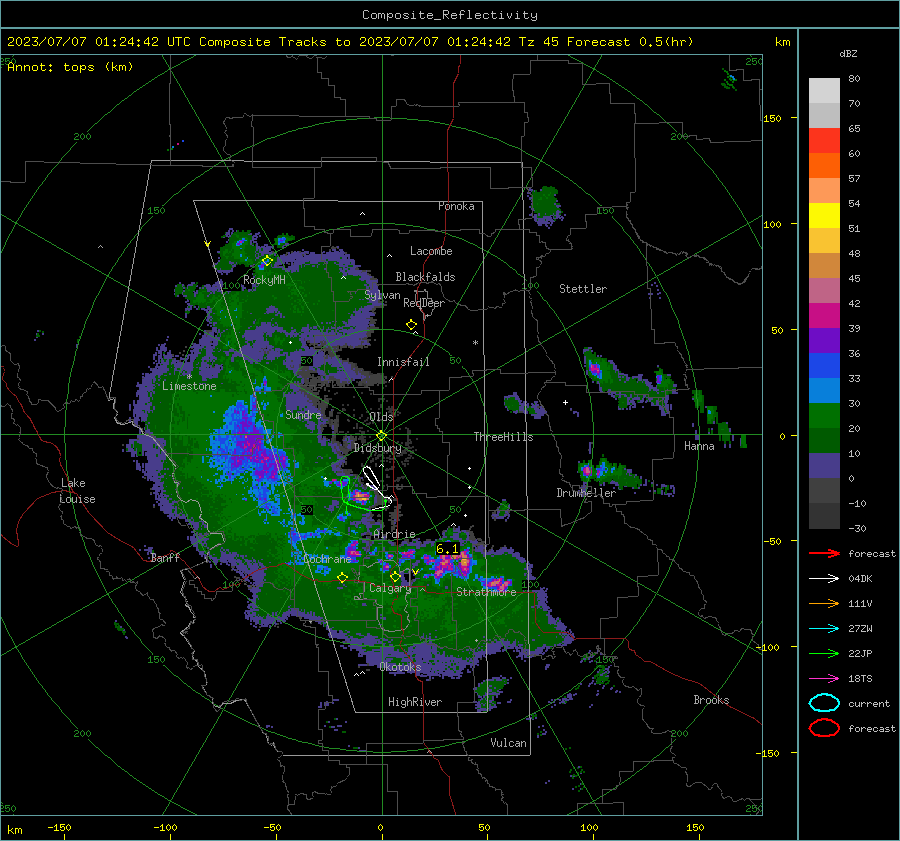
Task: Select the orange 111V arrow legend entry
Action: (x=824, y=603)
